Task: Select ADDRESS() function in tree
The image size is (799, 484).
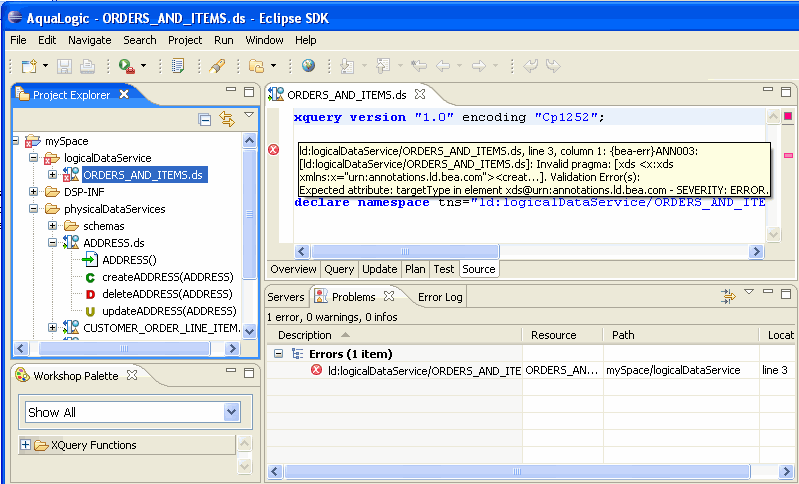Action: pos(129,260)
